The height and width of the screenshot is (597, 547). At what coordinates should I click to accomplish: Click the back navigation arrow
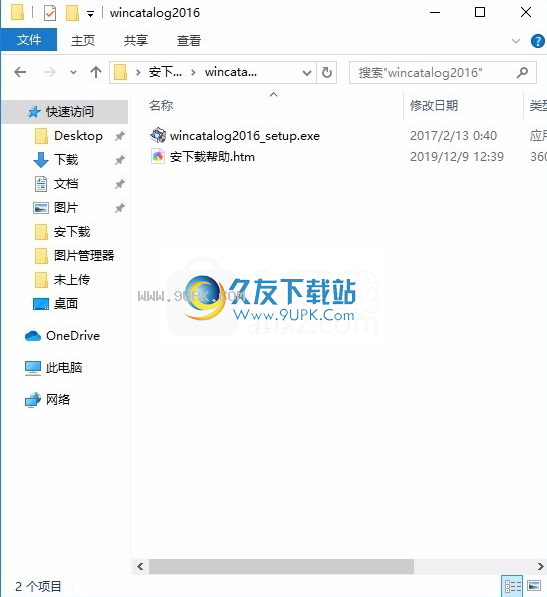[20, 72]
